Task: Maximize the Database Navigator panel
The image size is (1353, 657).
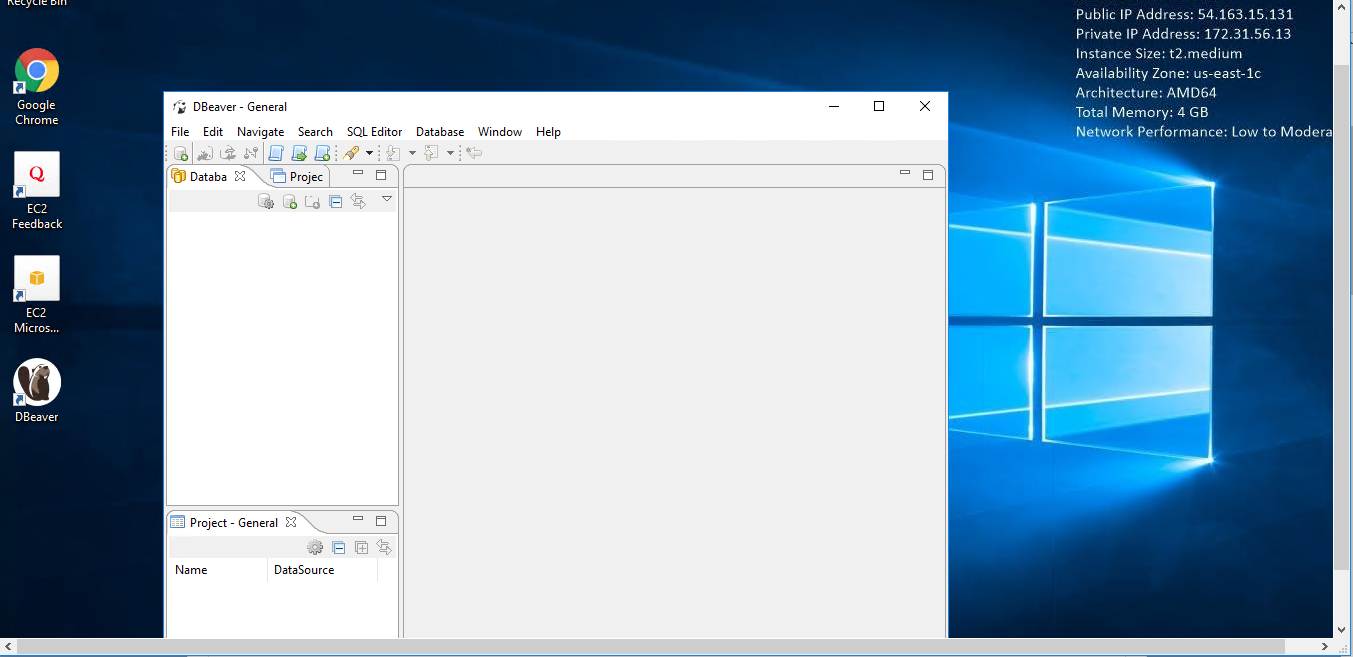Action: (381, 174)
